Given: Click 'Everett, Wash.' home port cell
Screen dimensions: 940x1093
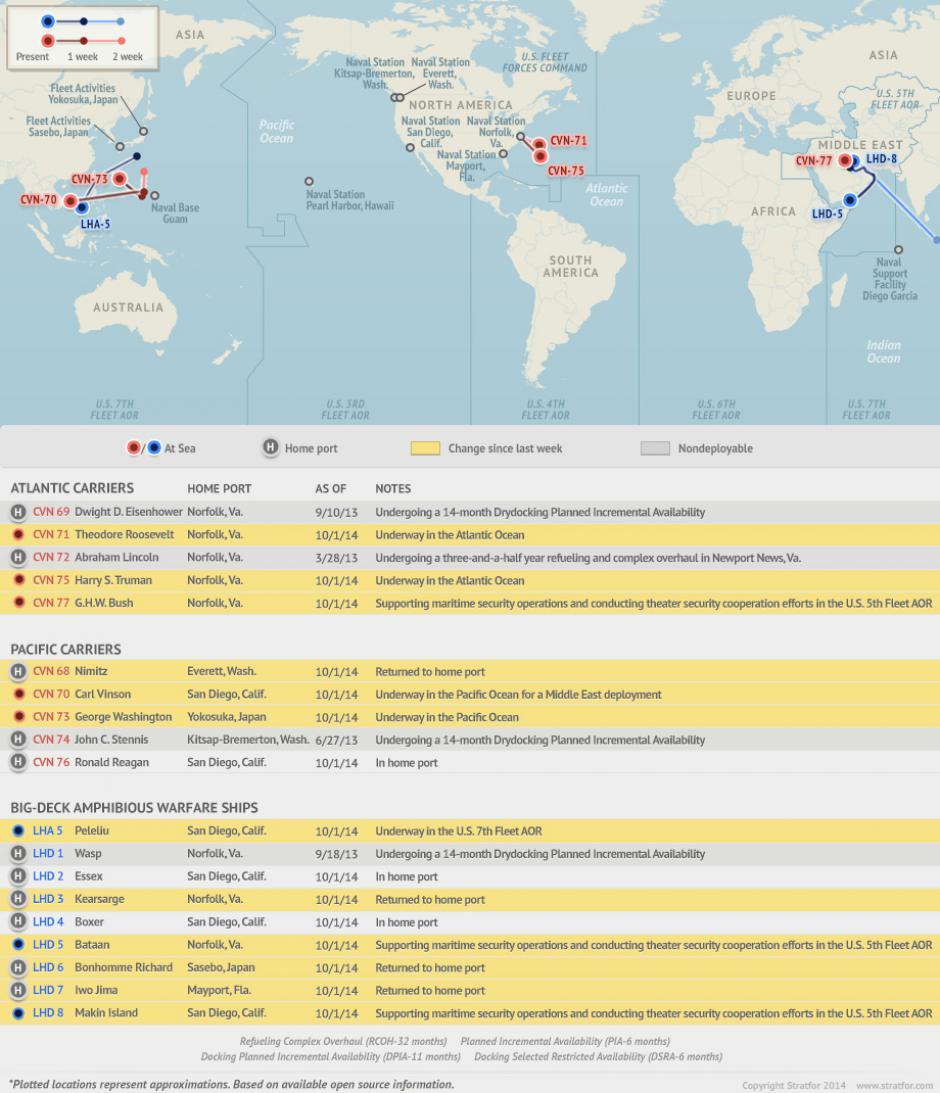Looking at the screenshot, I should click(222, 671).
